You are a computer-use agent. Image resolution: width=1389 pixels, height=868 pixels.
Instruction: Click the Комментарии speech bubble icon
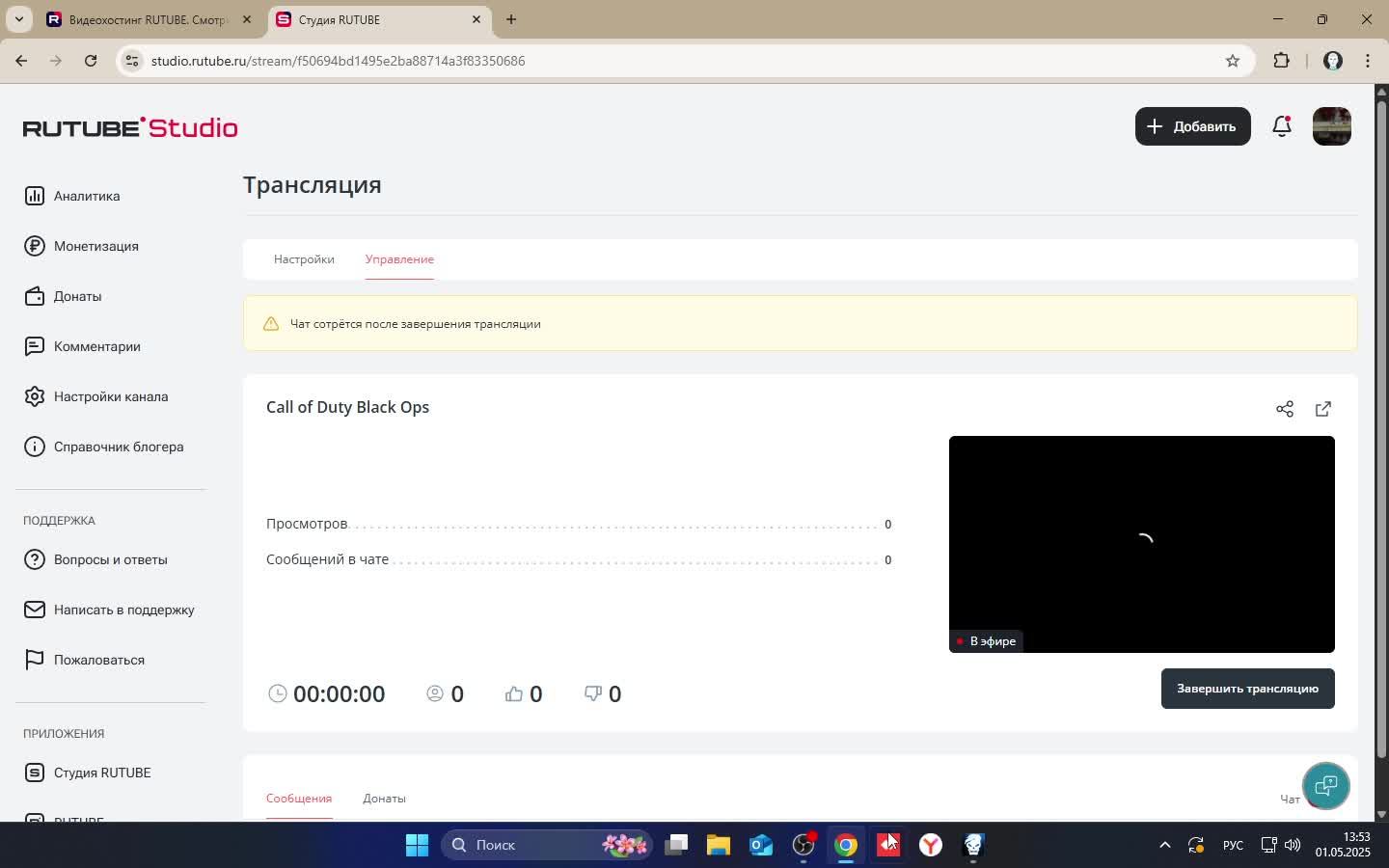(x=35, y=346)
